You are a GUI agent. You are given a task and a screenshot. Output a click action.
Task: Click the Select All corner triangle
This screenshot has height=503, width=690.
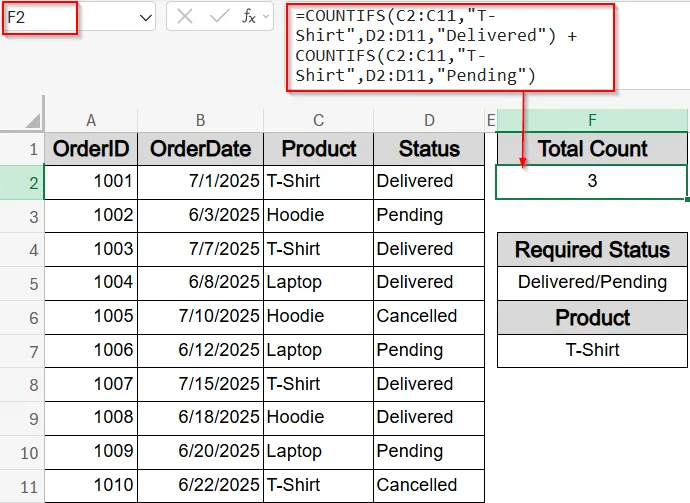point(33,120)
